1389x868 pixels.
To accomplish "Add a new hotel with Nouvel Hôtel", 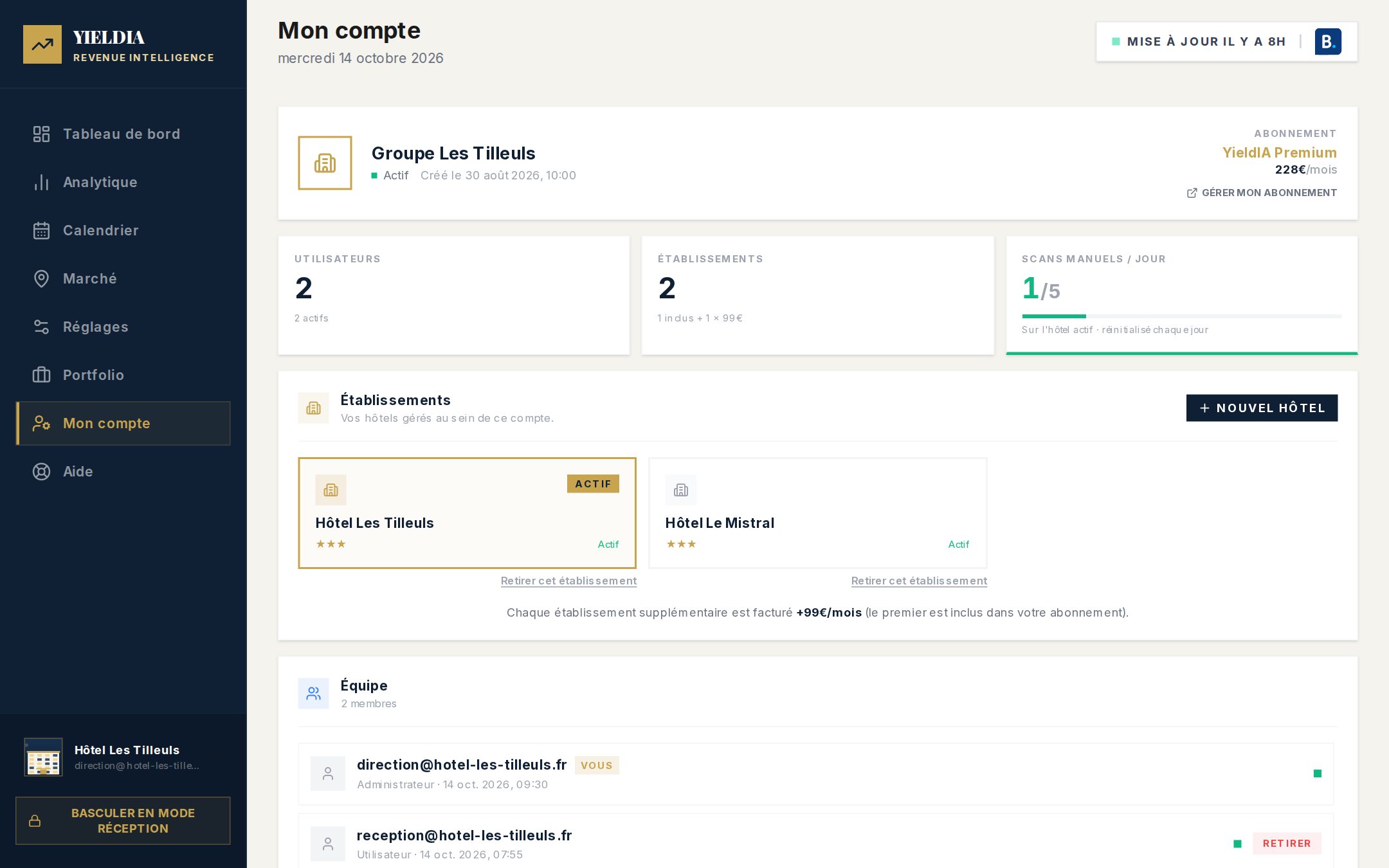I will click(1262, 408).
